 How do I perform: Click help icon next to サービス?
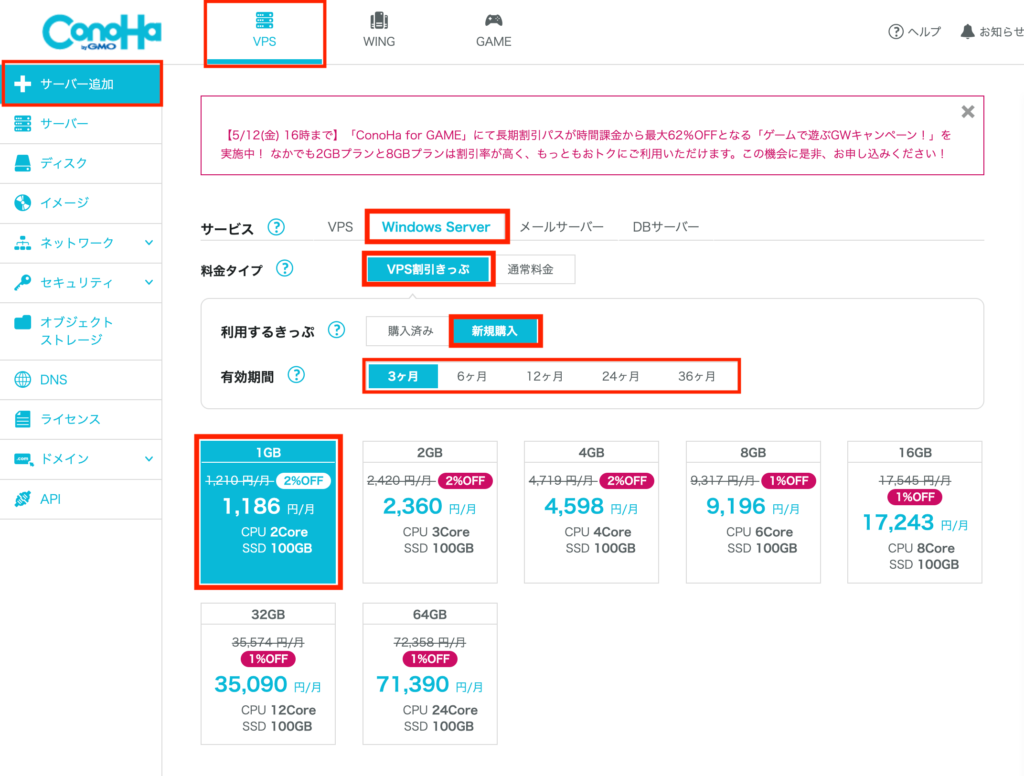(276, 227)
